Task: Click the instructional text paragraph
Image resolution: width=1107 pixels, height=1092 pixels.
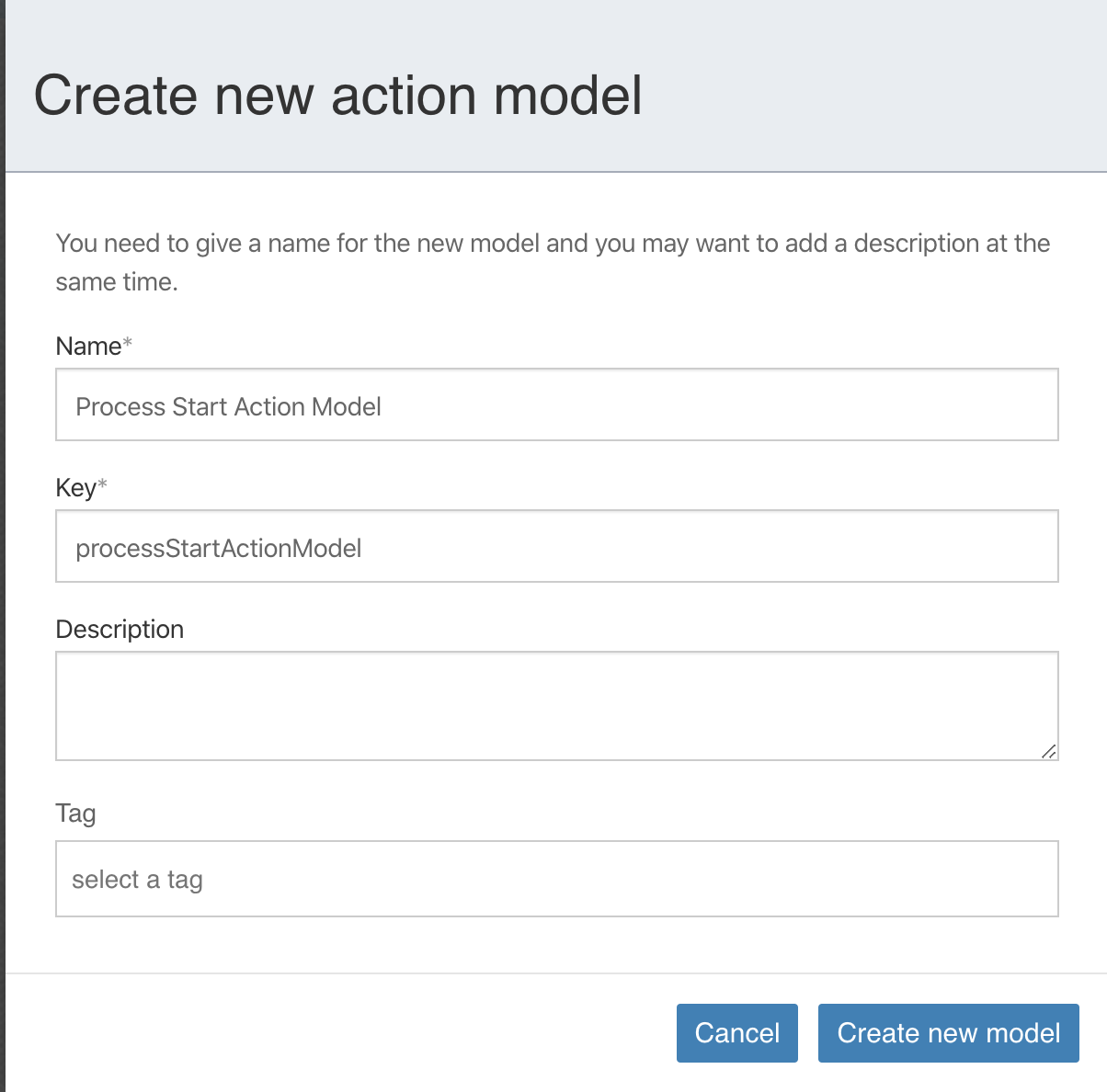Action: (552, 262)
